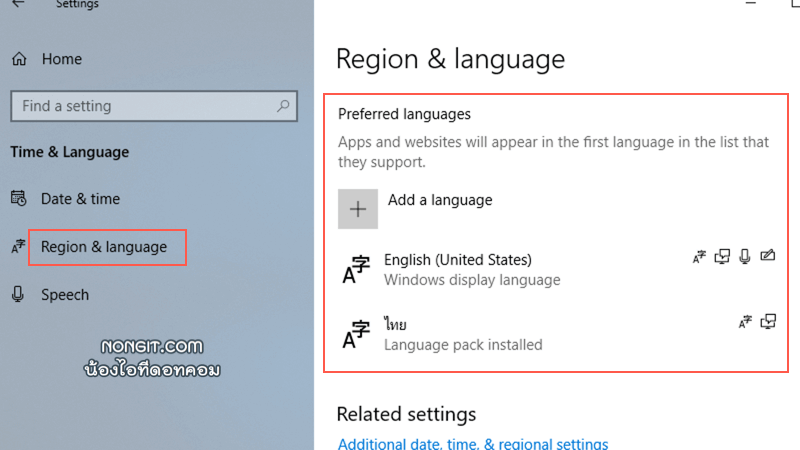Click the Thai text-to-speech feature icon
Image resolution: width=800 pixels, height=450 pixels.
[768, 321]
